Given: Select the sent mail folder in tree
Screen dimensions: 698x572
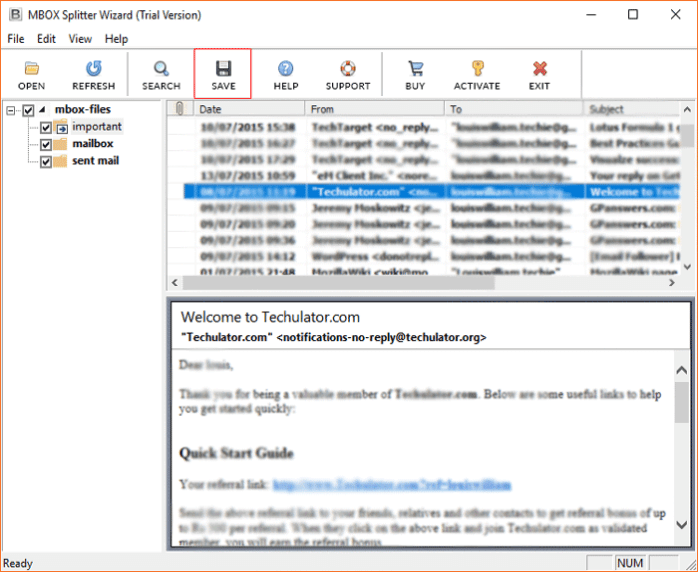Looking at the screenshot, I should [x=95, y=161].
